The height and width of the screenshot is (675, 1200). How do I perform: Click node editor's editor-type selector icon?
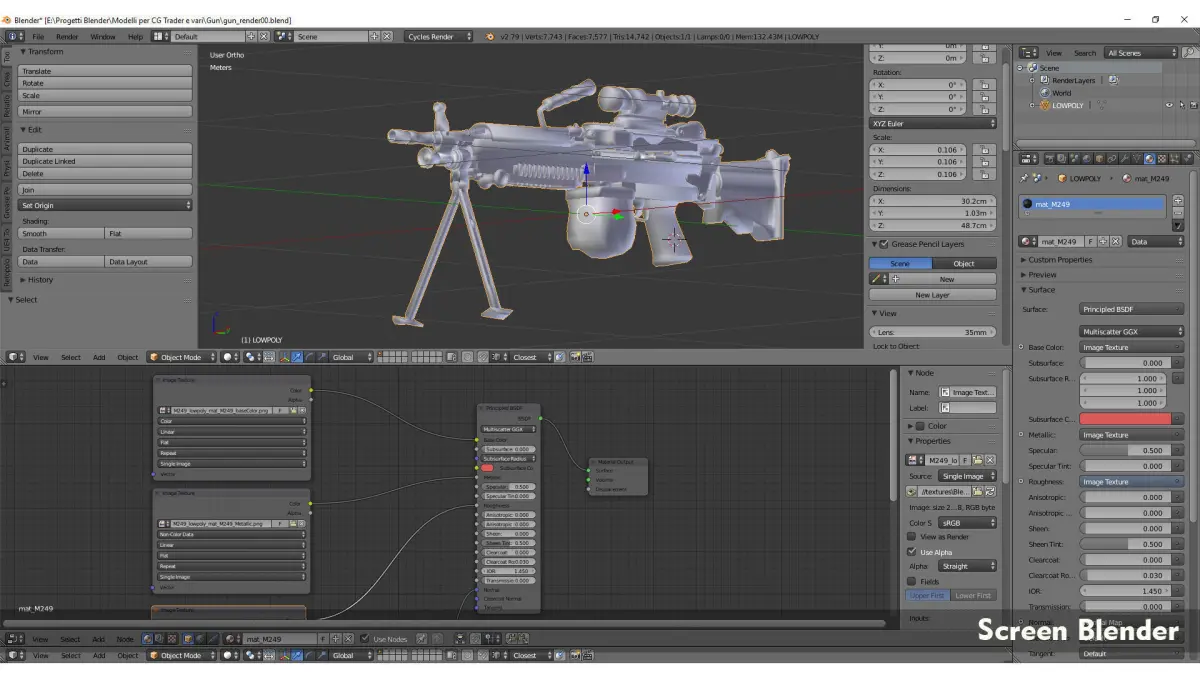click(x=15, y=638)
